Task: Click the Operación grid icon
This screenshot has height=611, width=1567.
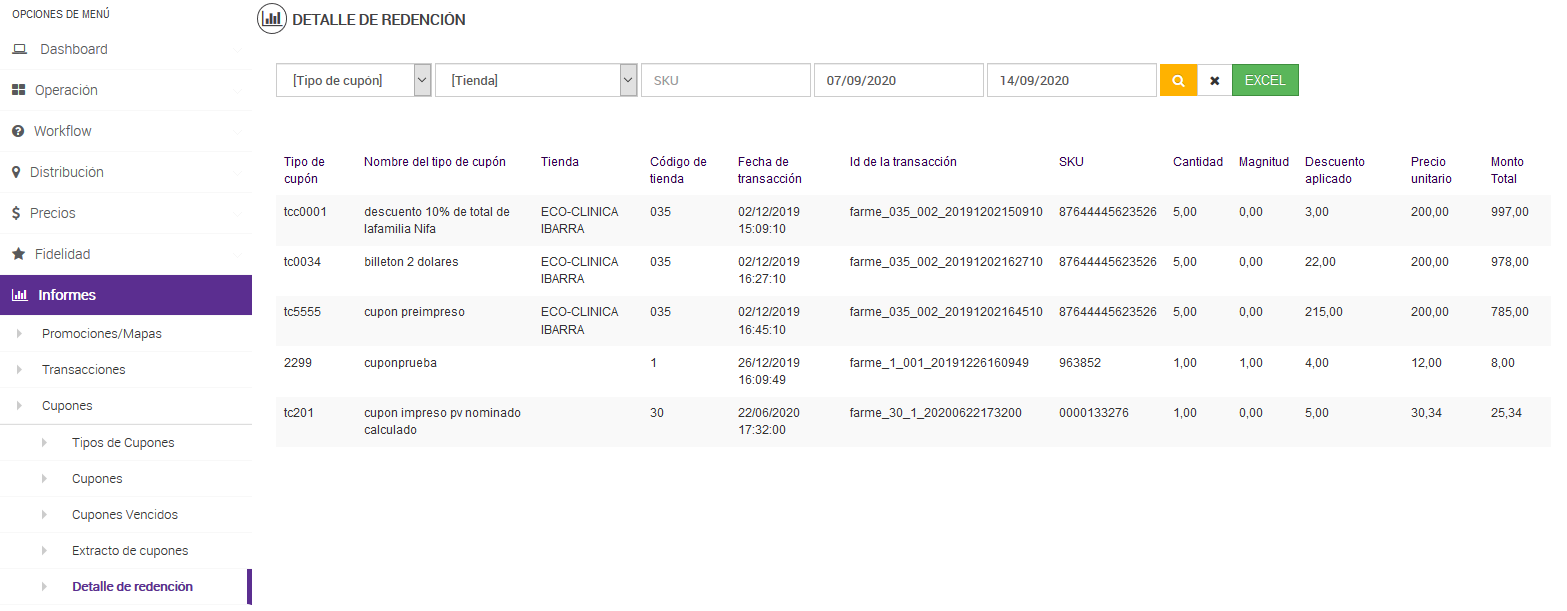Action: click(x=18, y=90)
